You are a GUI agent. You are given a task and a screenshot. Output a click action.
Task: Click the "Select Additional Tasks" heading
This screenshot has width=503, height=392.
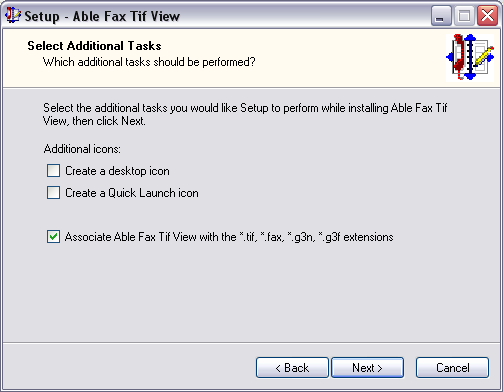point(94,46)
